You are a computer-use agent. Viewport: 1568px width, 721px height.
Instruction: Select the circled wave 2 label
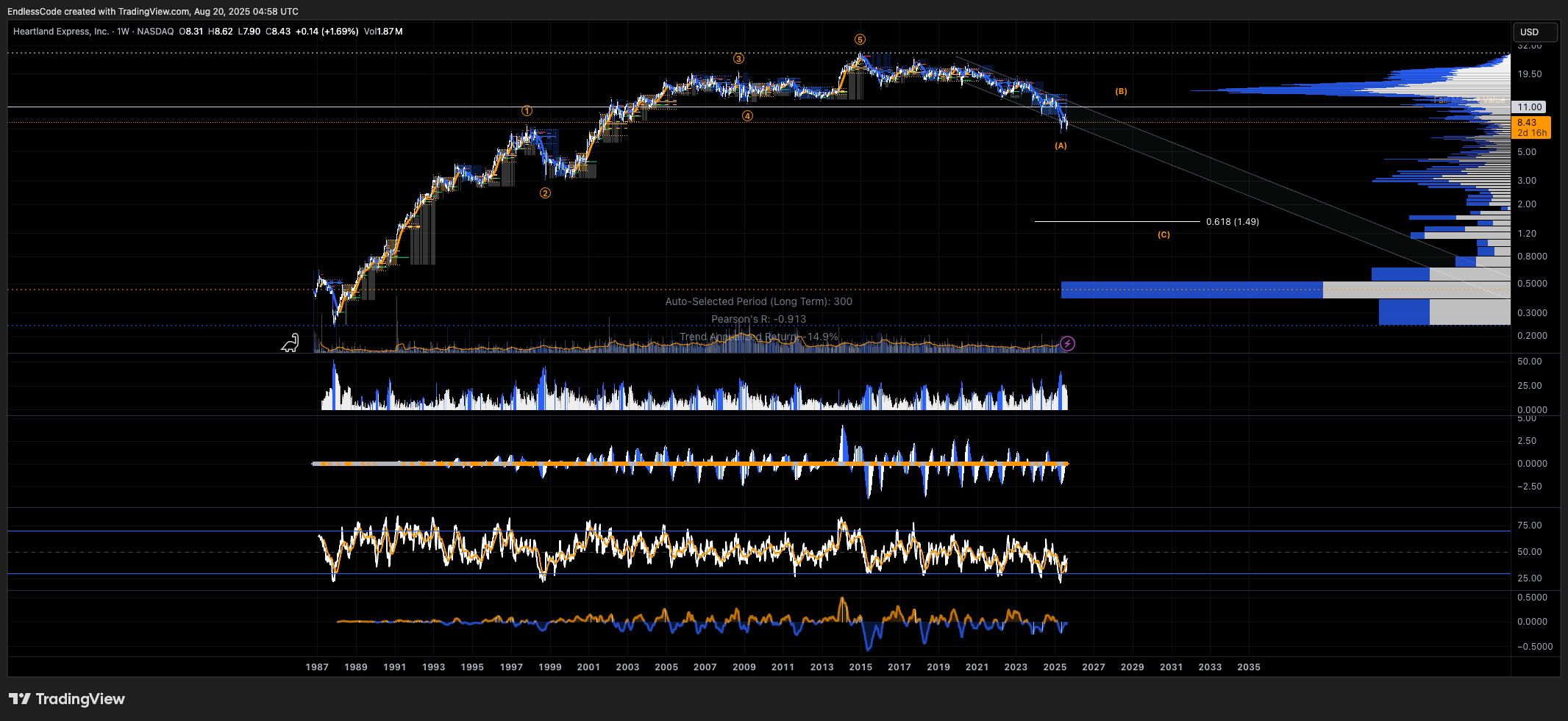(x=545, y=193)
